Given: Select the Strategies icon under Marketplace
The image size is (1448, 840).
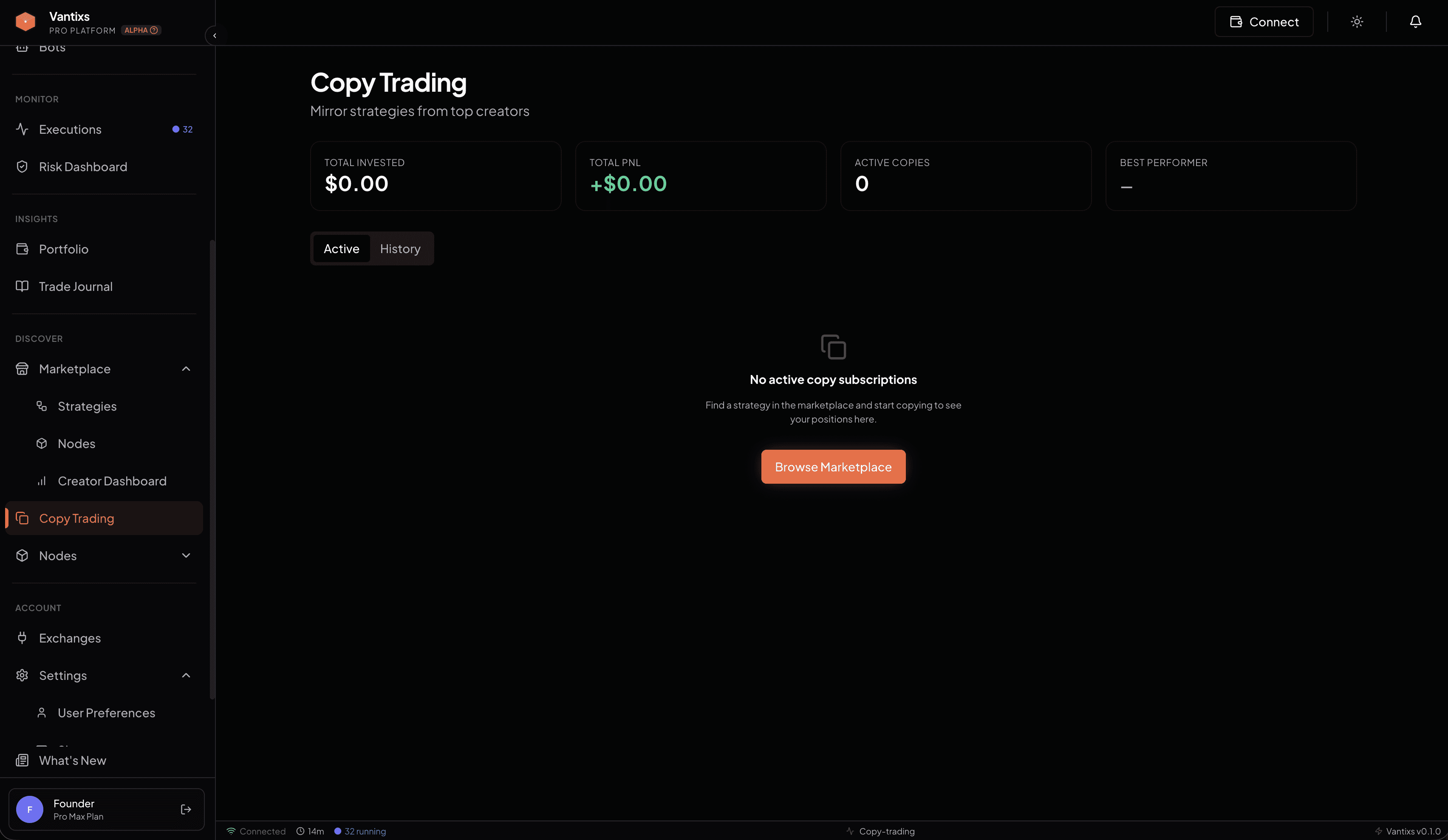Looking at the screenshot, I should (41, 406).
